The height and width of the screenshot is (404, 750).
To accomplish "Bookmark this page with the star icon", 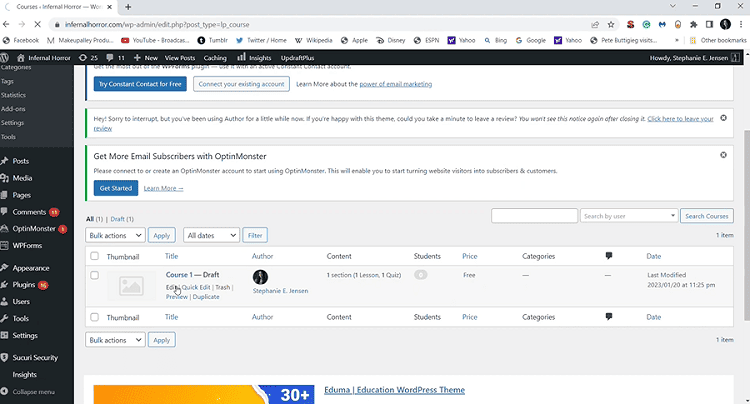I will [611, 24].
